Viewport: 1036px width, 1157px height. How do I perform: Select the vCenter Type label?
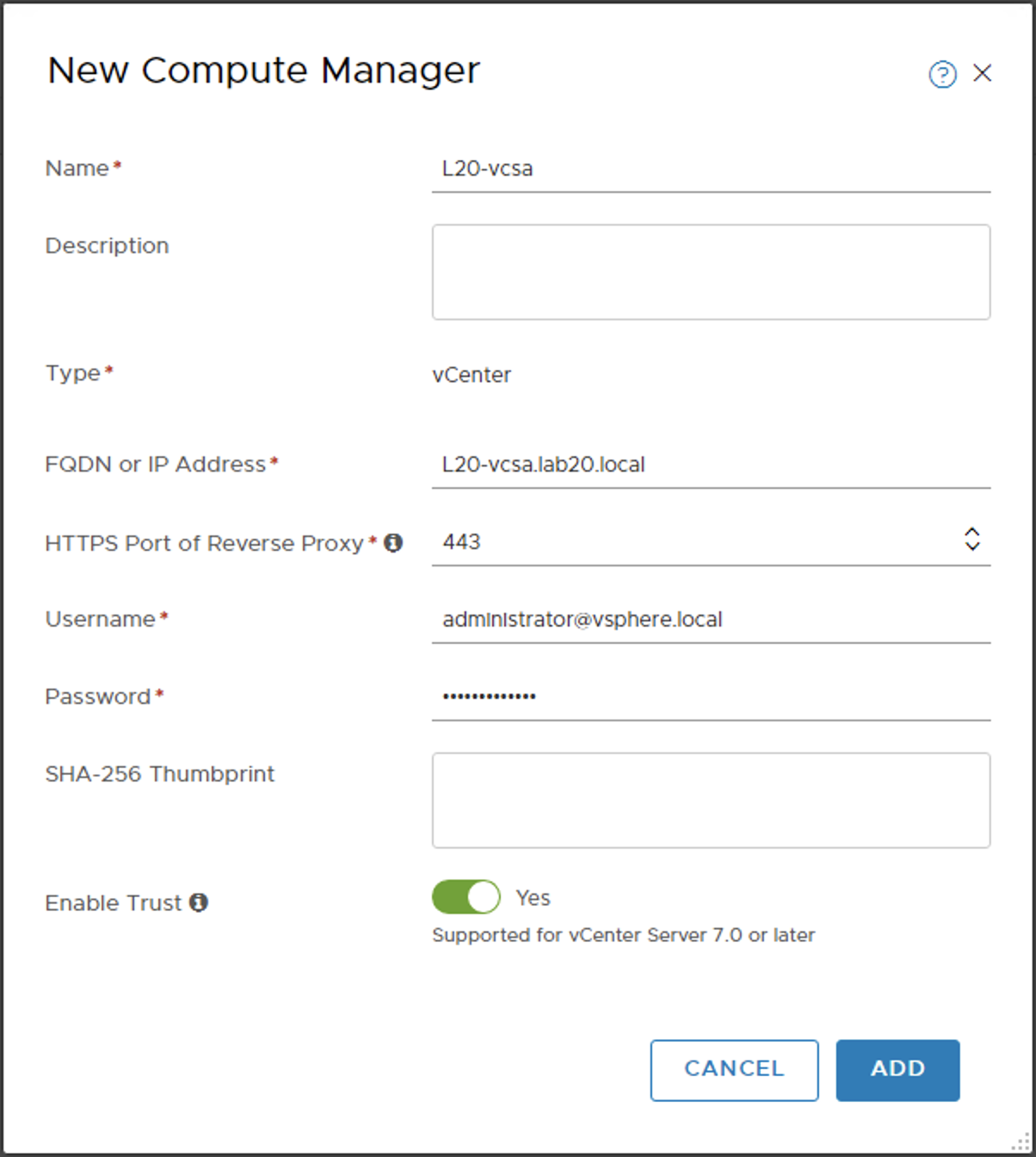pos(472,374)
